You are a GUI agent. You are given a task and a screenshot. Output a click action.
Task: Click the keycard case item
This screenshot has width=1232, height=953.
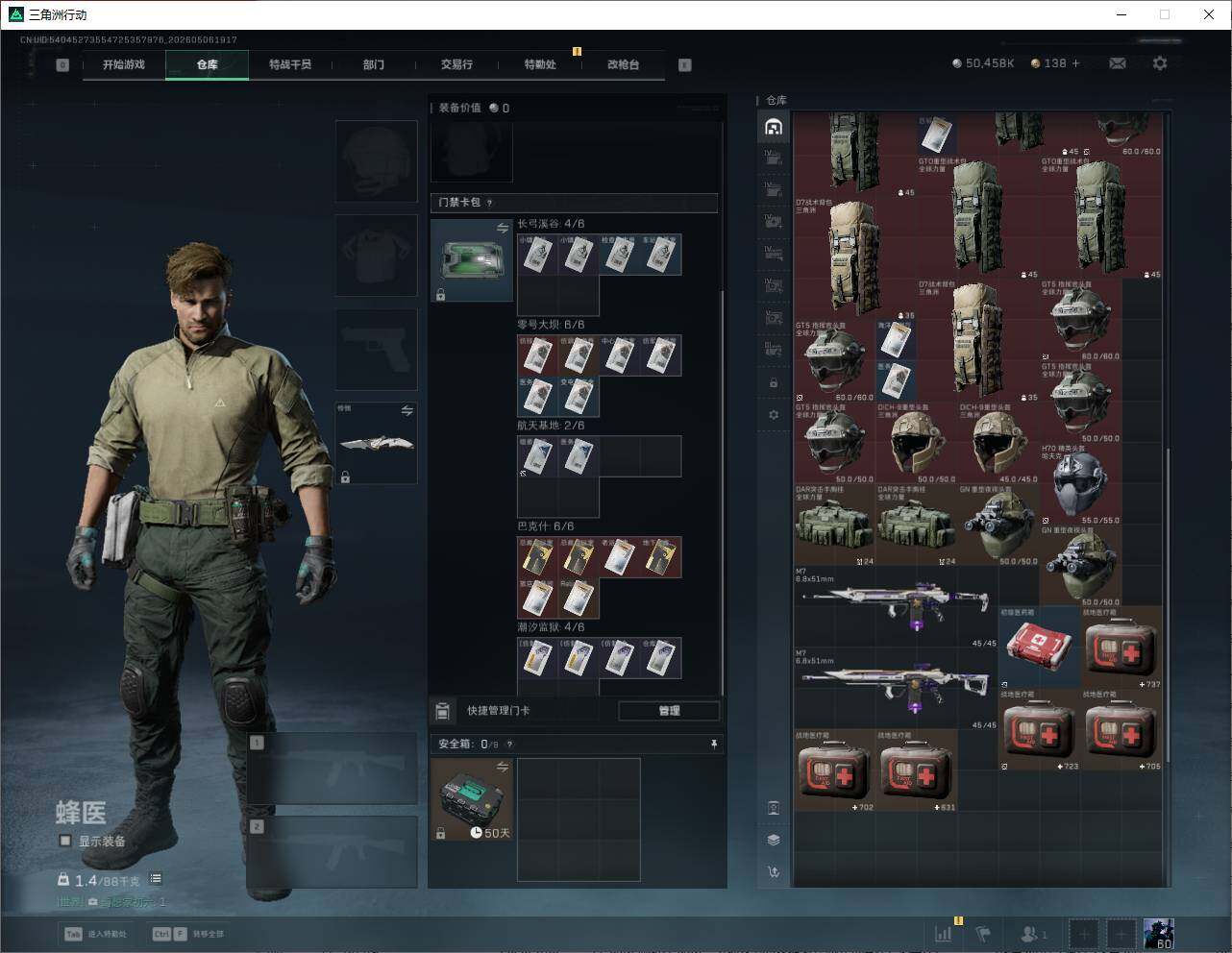(472, 260)
